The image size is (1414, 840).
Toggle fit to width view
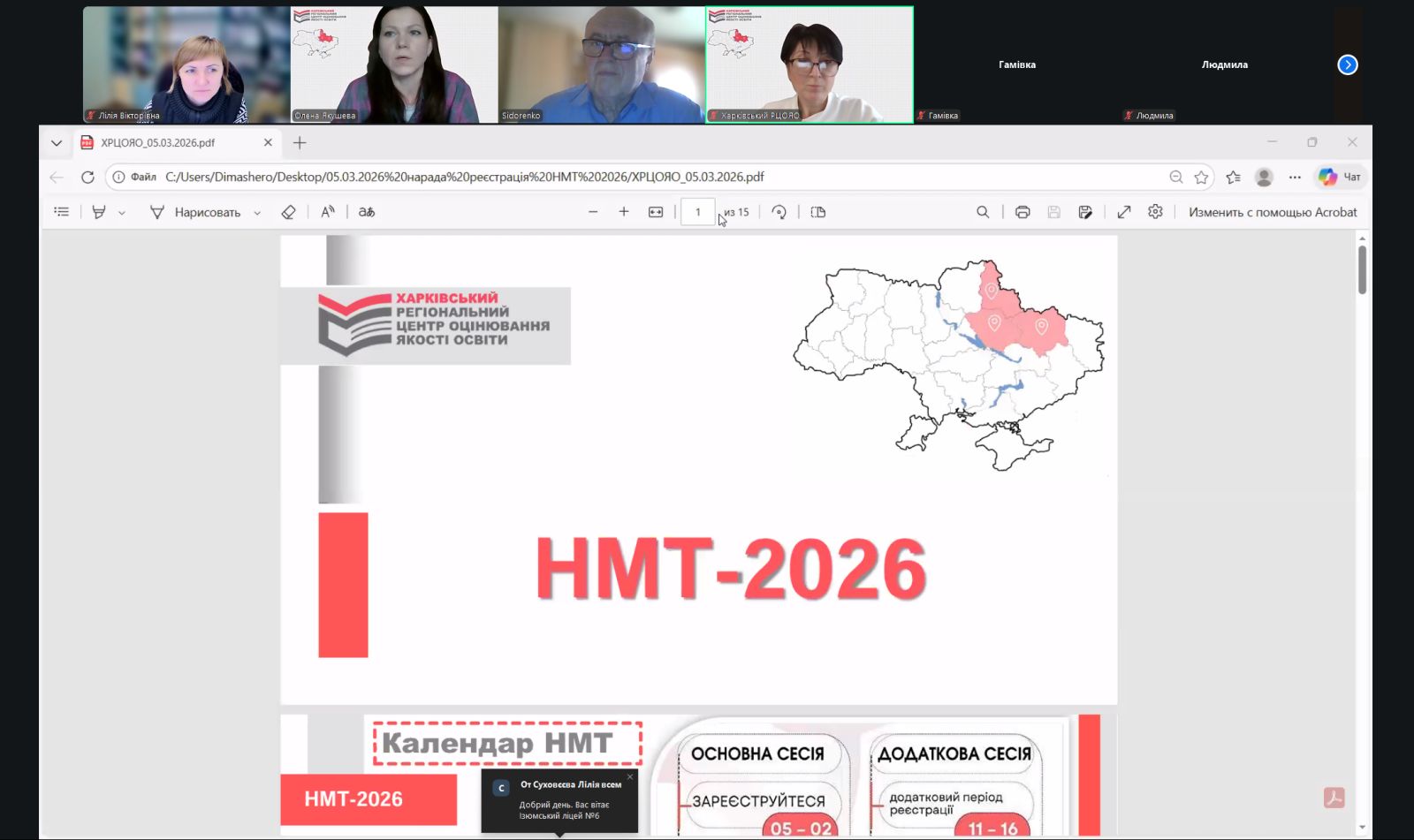point(656,212)
